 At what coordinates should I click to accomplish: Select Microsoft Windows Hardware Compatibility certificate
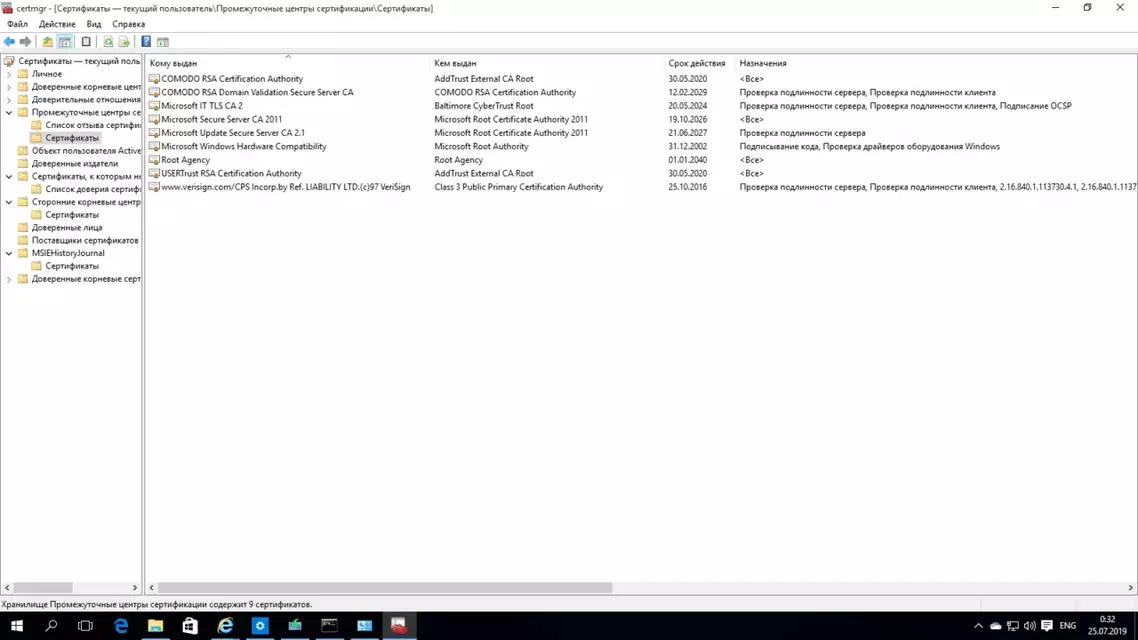244,147
